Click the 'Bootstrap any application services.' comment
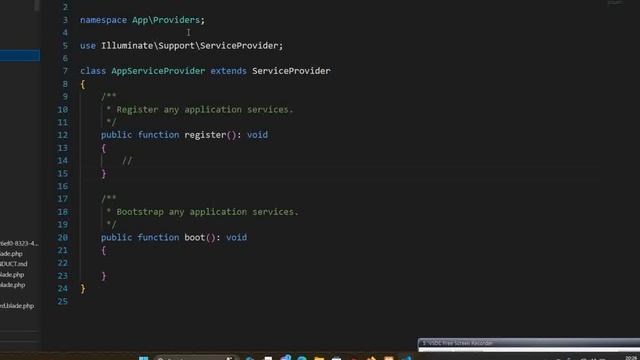 [x=207, y=212]
